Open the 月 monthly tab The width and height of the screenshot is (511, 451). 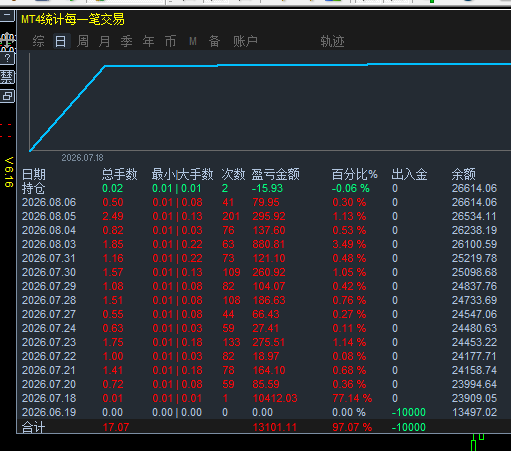105,42
